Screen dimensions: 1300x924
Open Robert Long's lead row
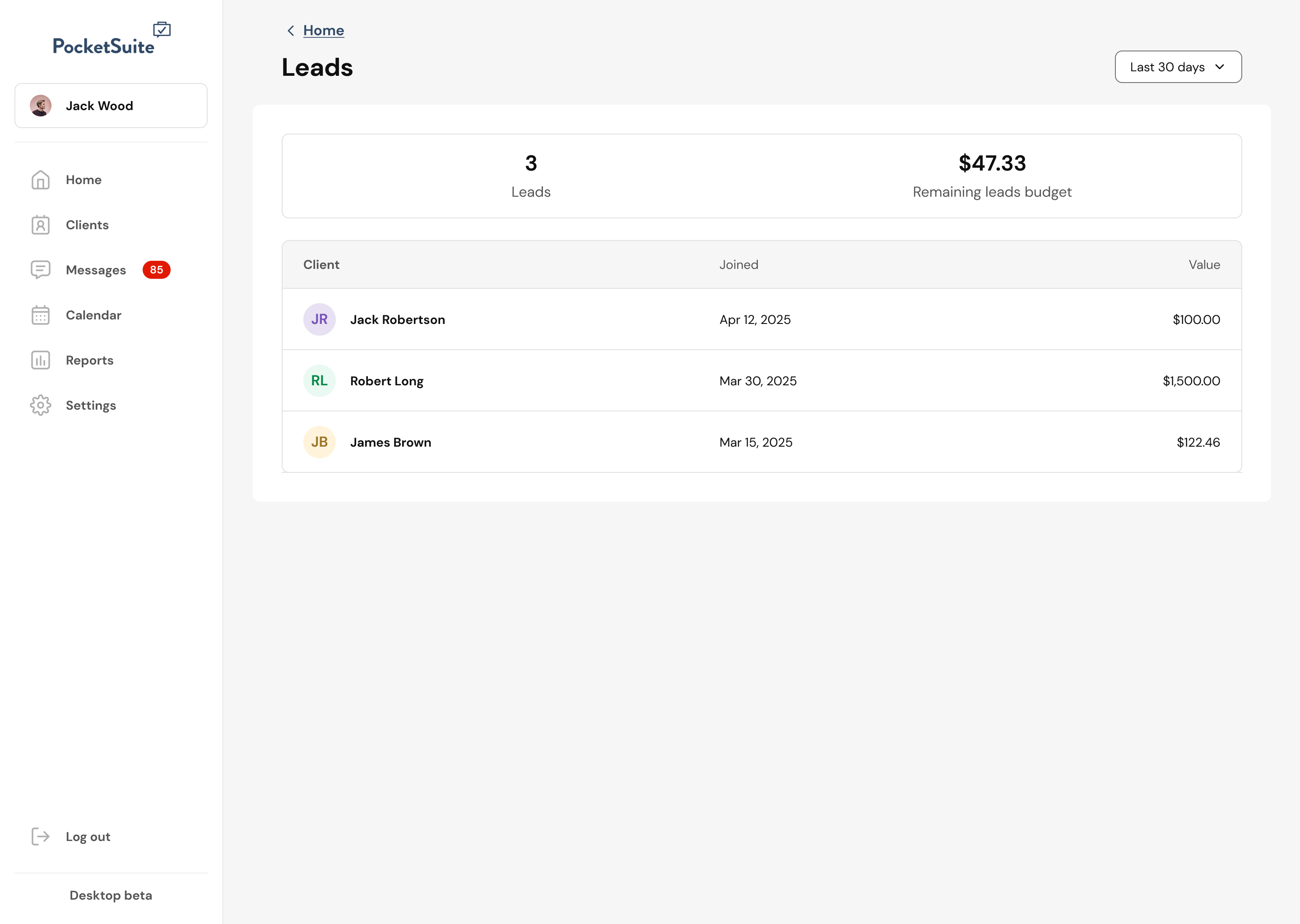[x=761, y=381]
